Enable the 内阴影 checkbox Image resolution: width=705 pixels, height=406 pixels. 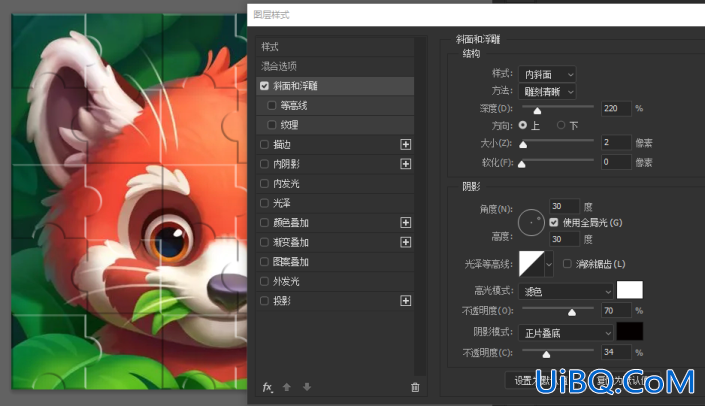click(x=264, y=164)
